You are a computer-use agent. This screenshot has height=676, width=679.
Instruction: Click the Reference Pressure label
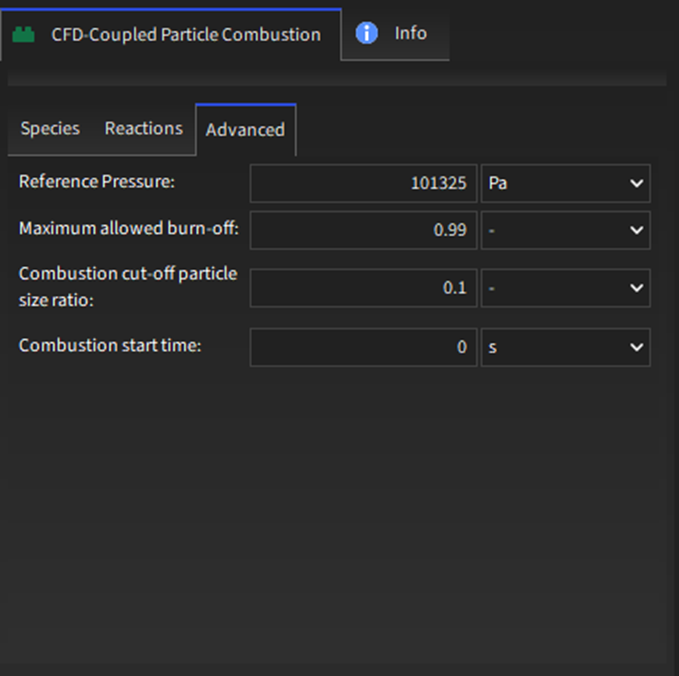pyautogui.click(x=96, y=182)
